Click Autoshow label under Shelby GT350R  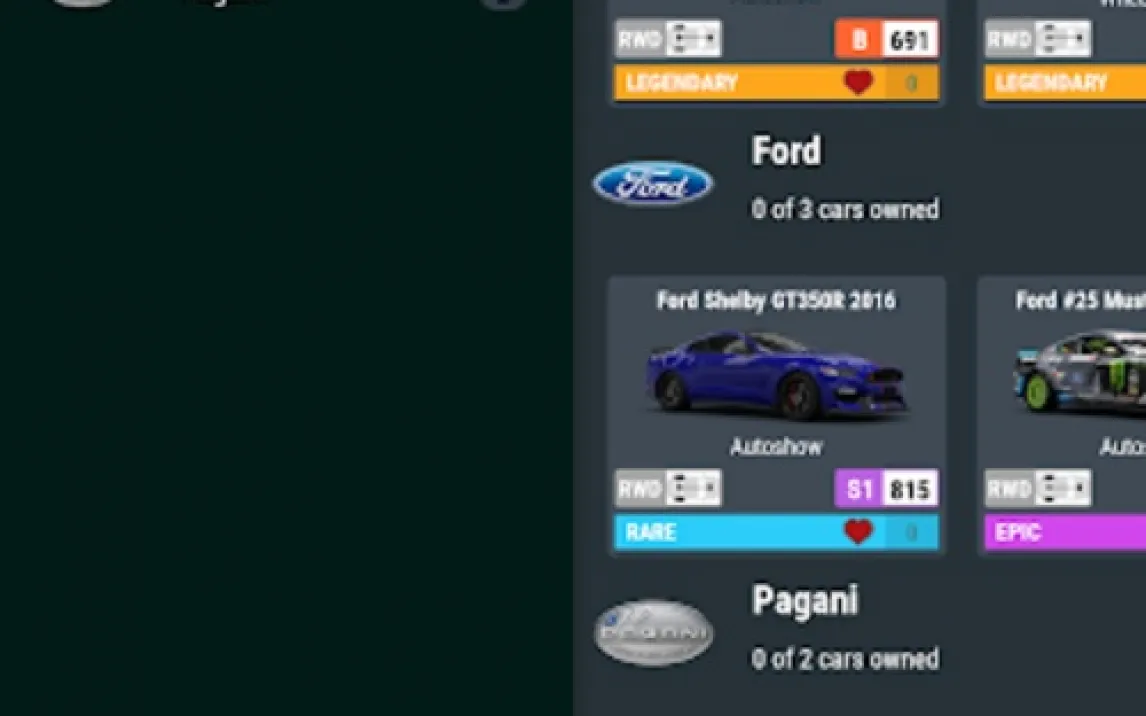776,446
